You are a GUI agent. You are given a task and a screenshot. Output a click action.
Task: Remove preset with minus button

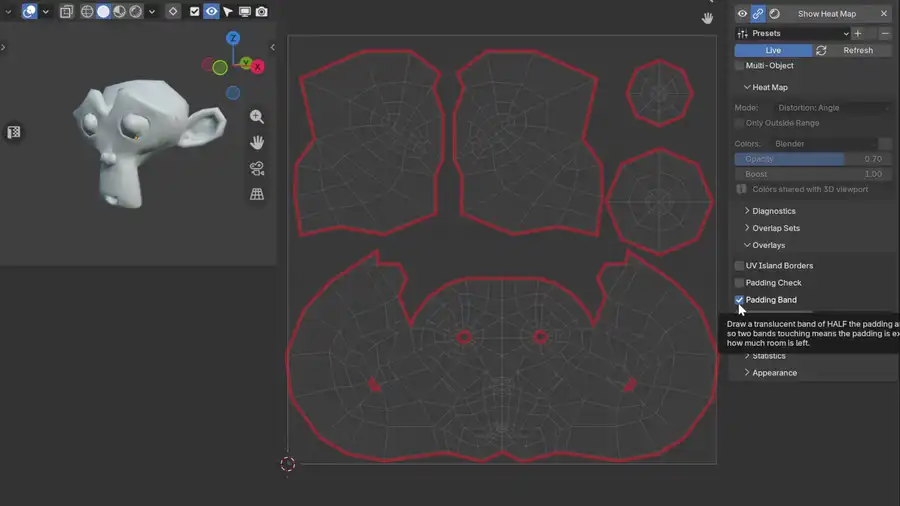[885, 33]
